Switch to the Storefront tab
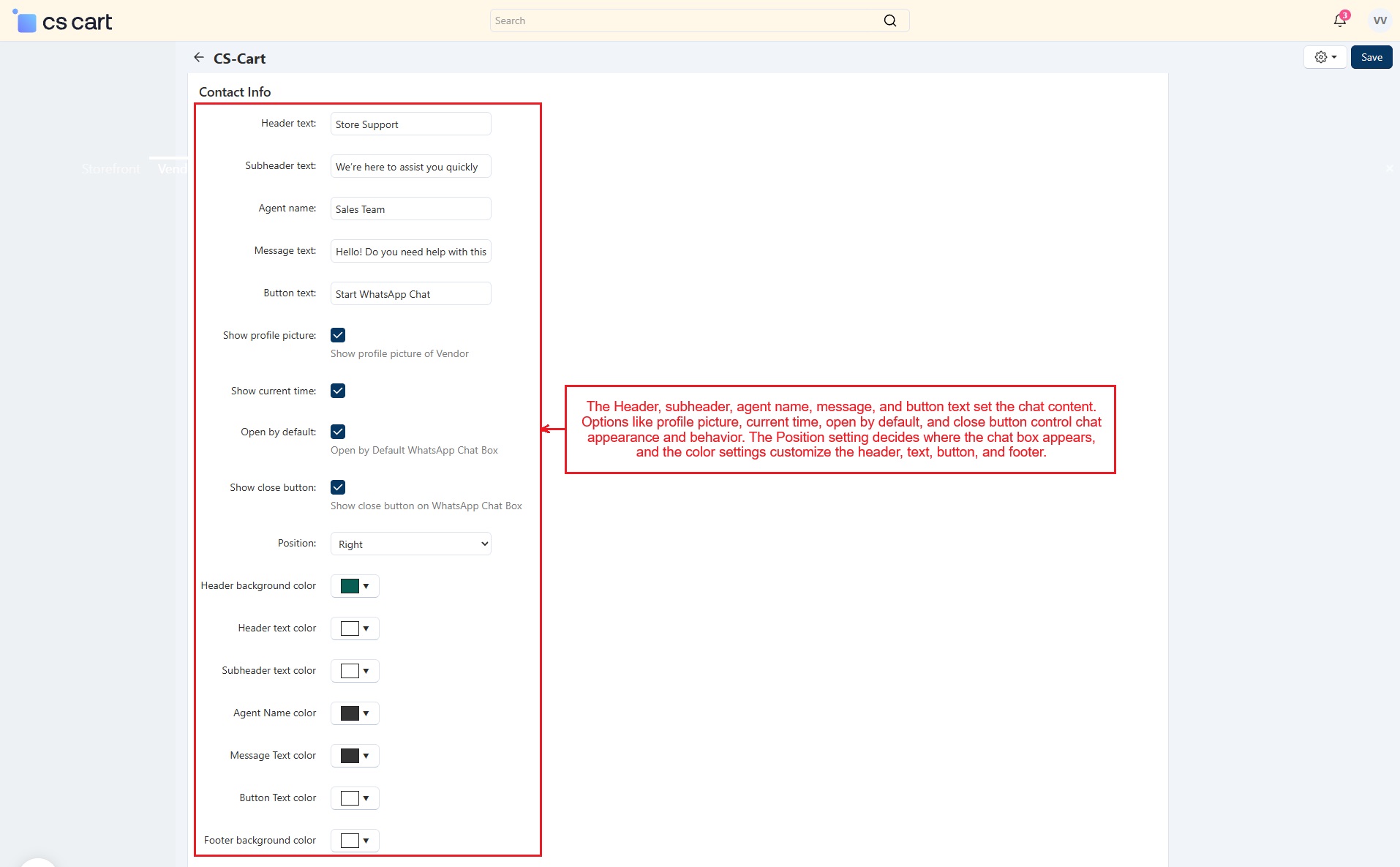 click(110, 169)
